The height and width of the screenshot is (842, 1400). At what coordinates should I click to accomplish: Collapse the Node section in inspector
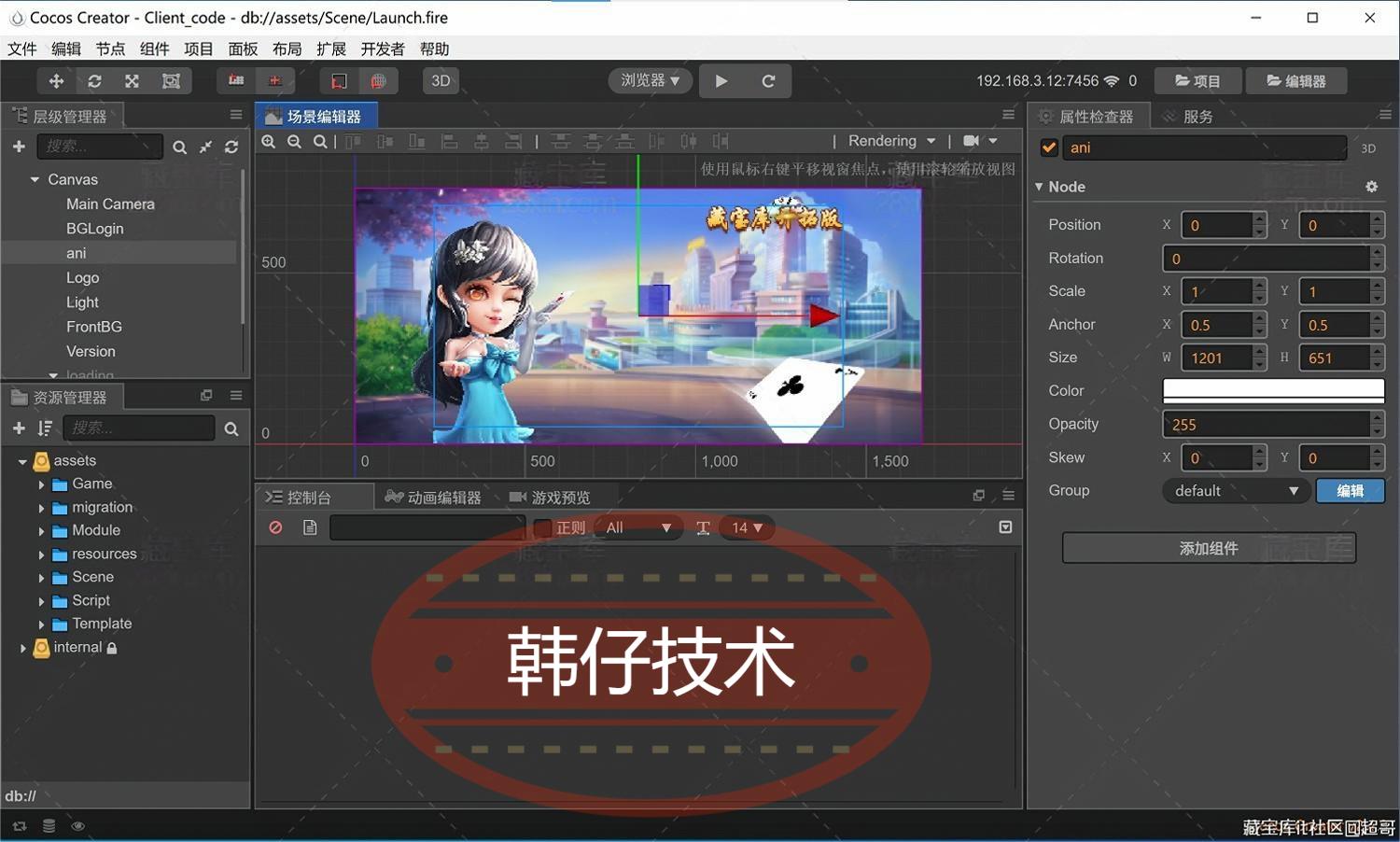[x=1039, y=187]
